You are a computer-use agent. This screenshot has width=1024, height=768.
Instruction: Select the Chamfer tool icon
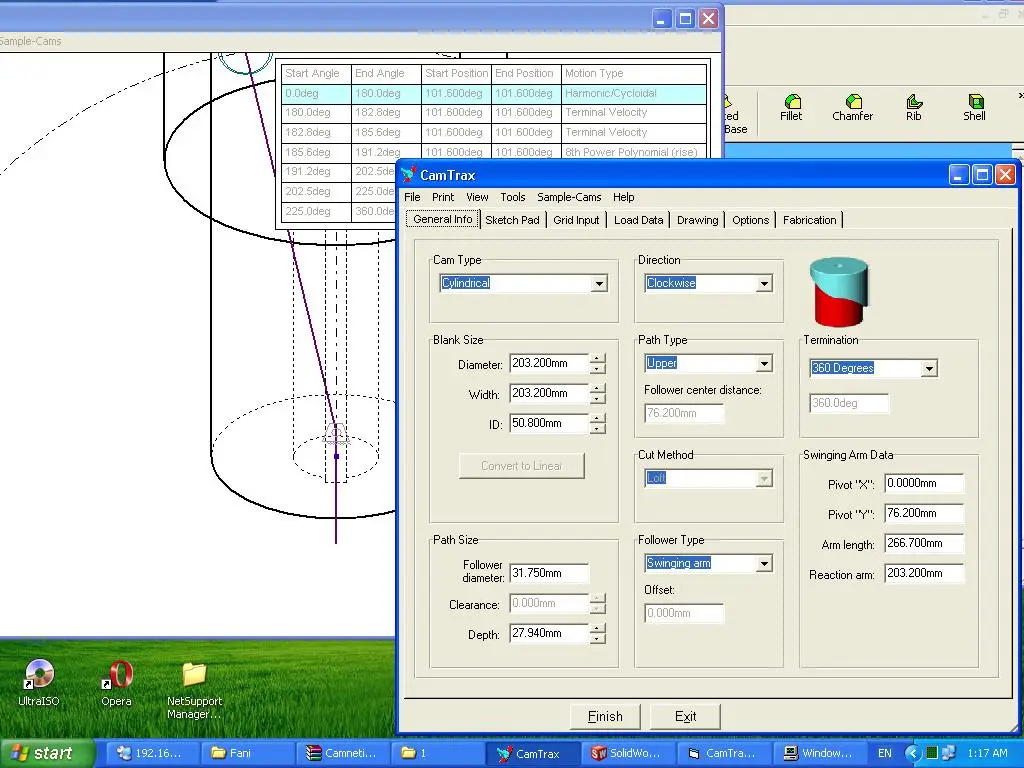pos(853,102)
